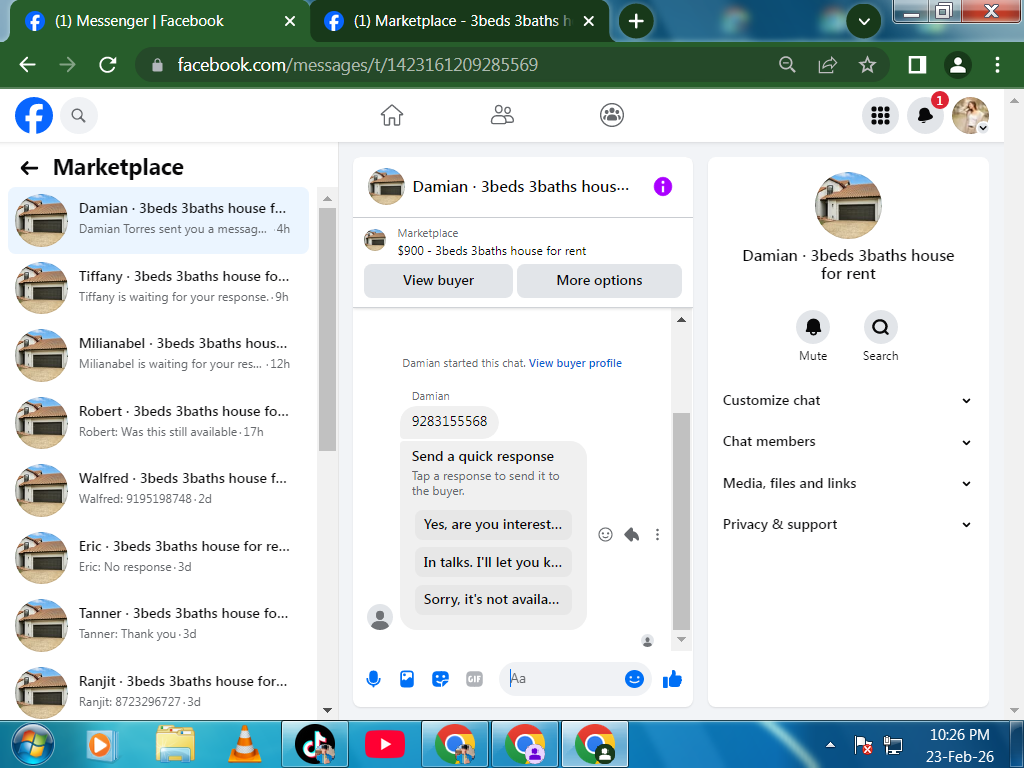Open the YouTube taskbar icon
The image size is (1024, 768).
coord(385,744)
